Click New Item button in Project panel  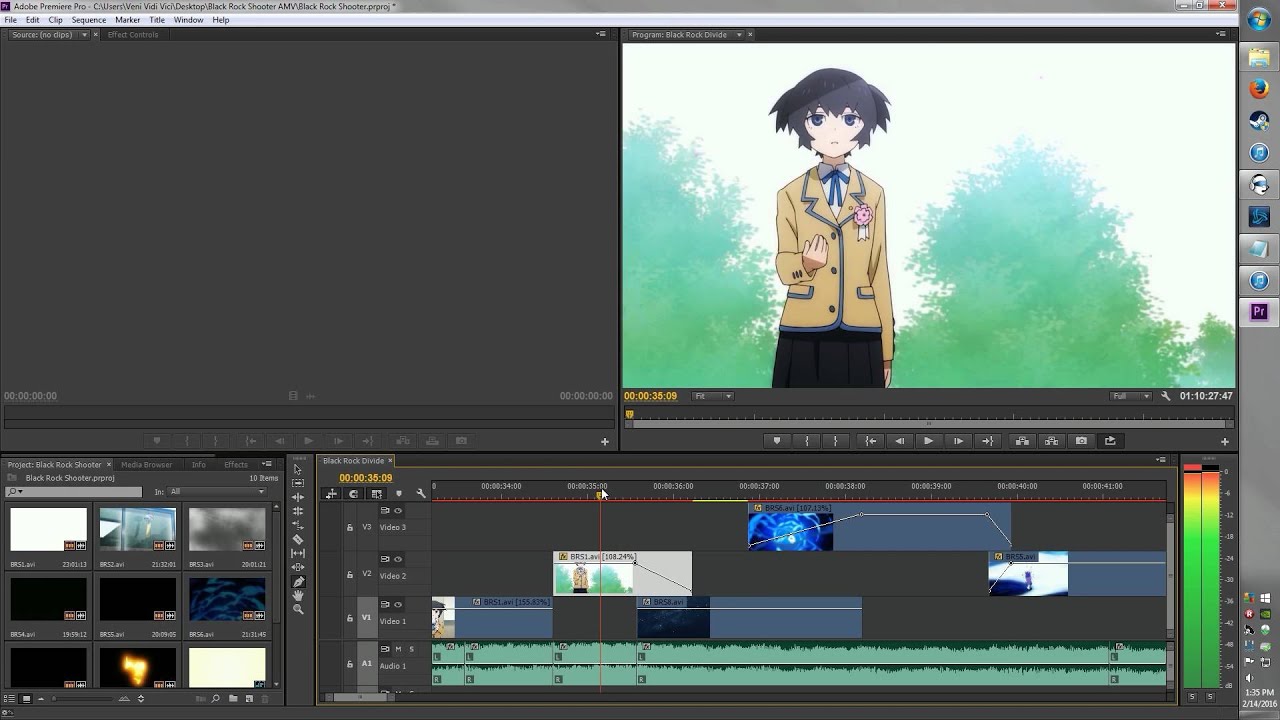click(x=247, y=699)
